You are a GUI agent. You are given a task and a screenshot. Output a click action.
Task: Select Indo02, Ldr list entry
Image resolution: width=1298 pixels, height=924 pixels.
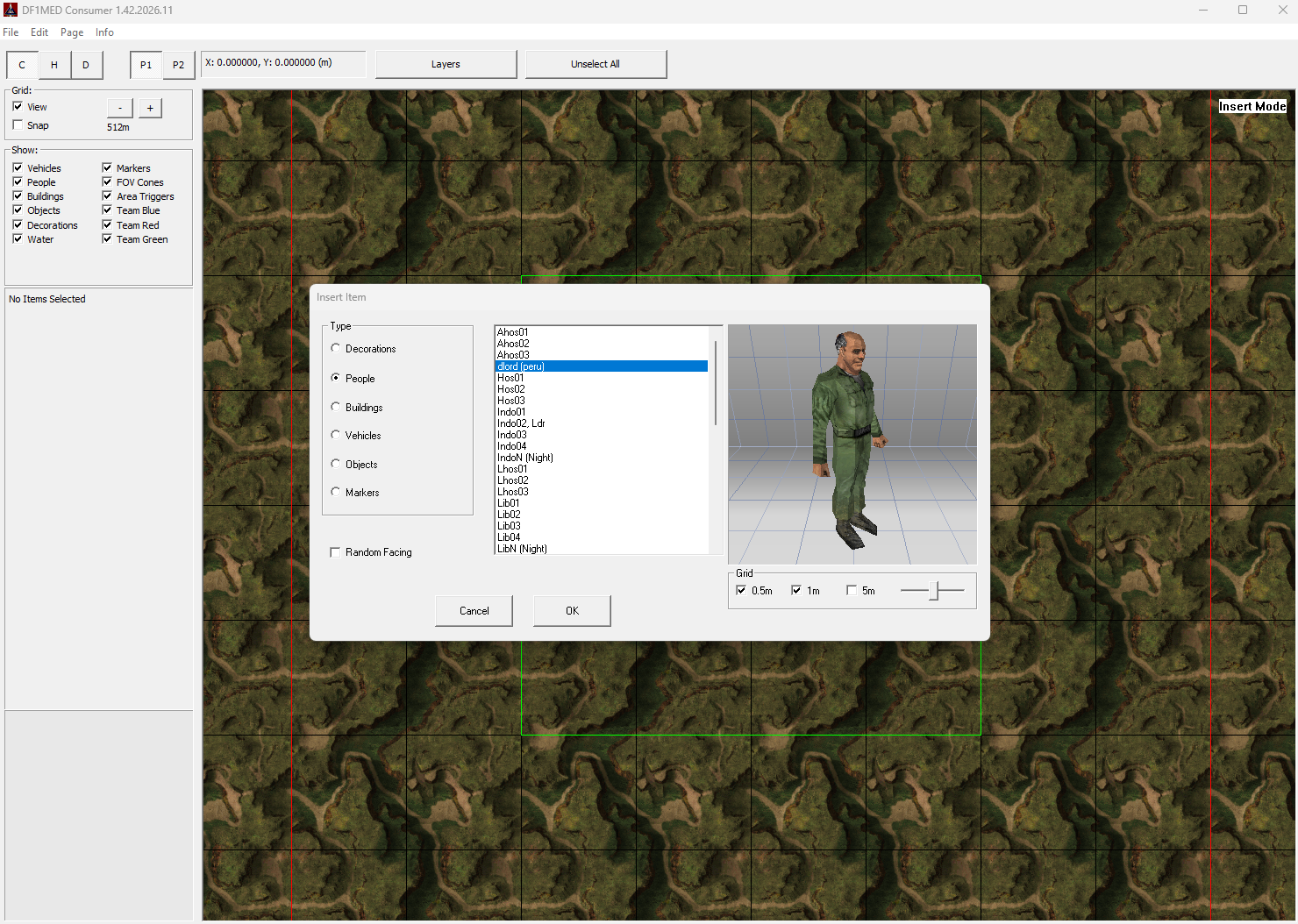pyautogui.click(x=602, y=423)
